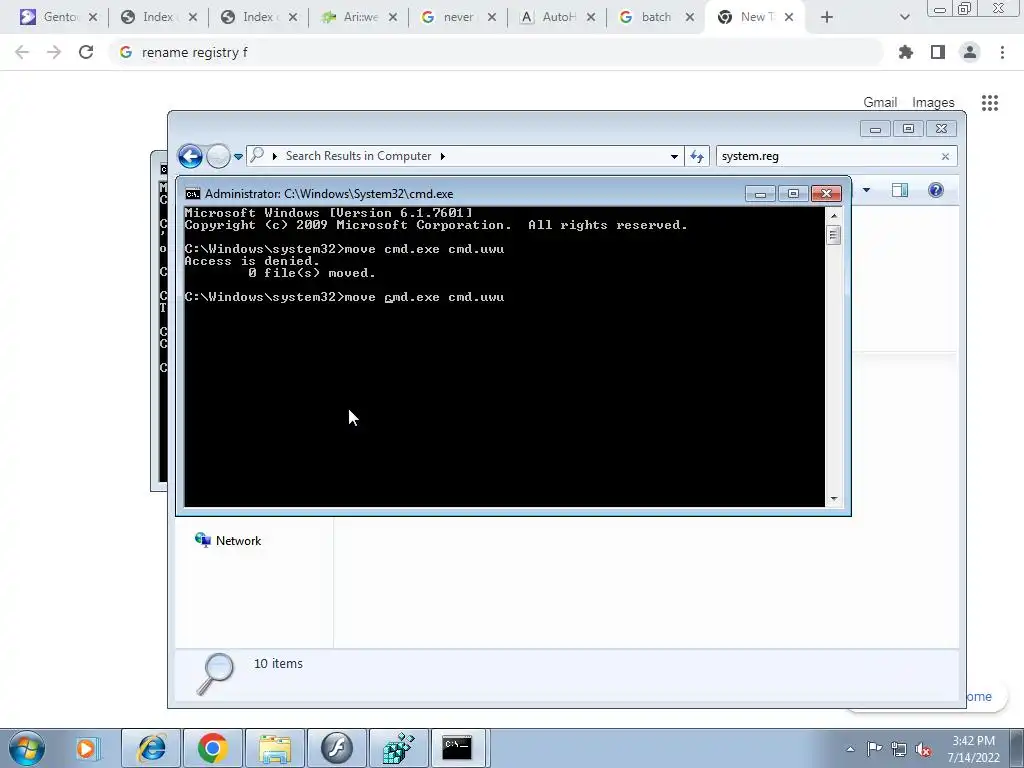The width and height of the screenshot is (1024, 768).
Task: Maximize the Explorer search window
Action: 908,129
